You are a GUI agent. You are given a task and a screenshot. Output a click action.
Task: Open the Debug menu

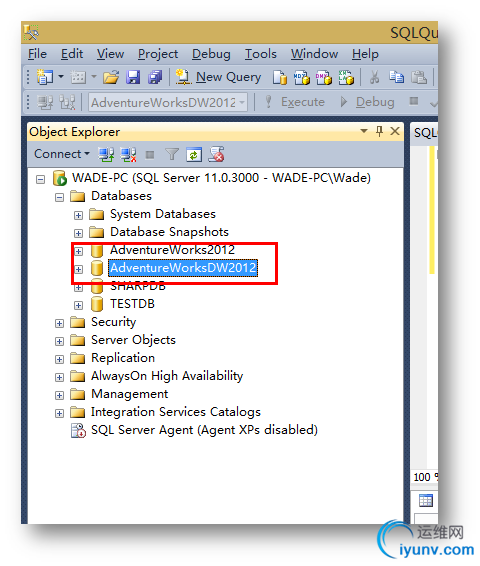[x=211, y=55]
